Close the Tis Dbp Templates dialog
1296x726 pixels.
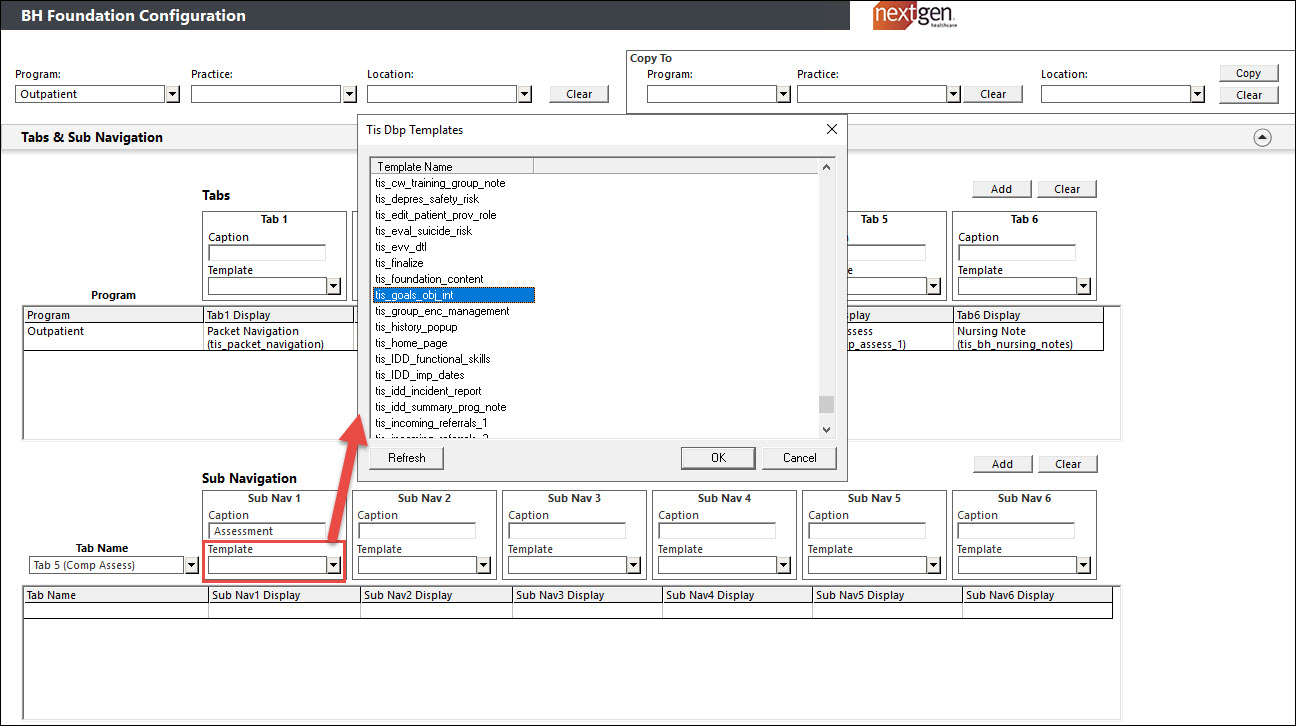tap(831, 129)
